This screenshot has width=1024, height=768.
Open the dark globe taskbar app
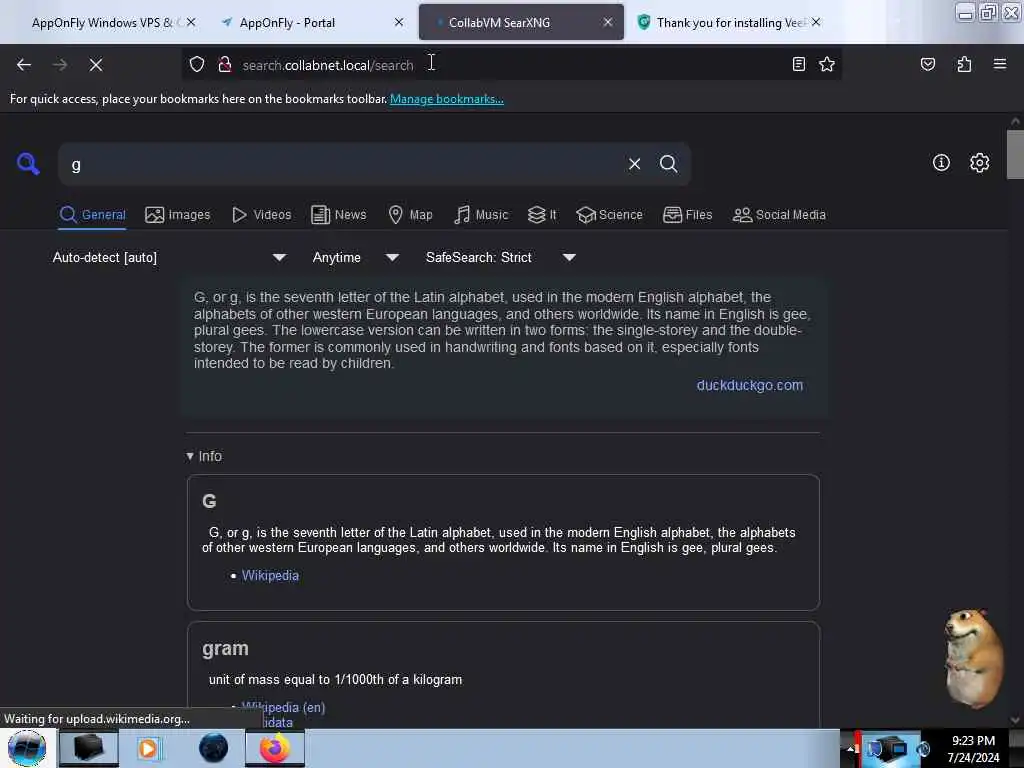pos(213,748)
